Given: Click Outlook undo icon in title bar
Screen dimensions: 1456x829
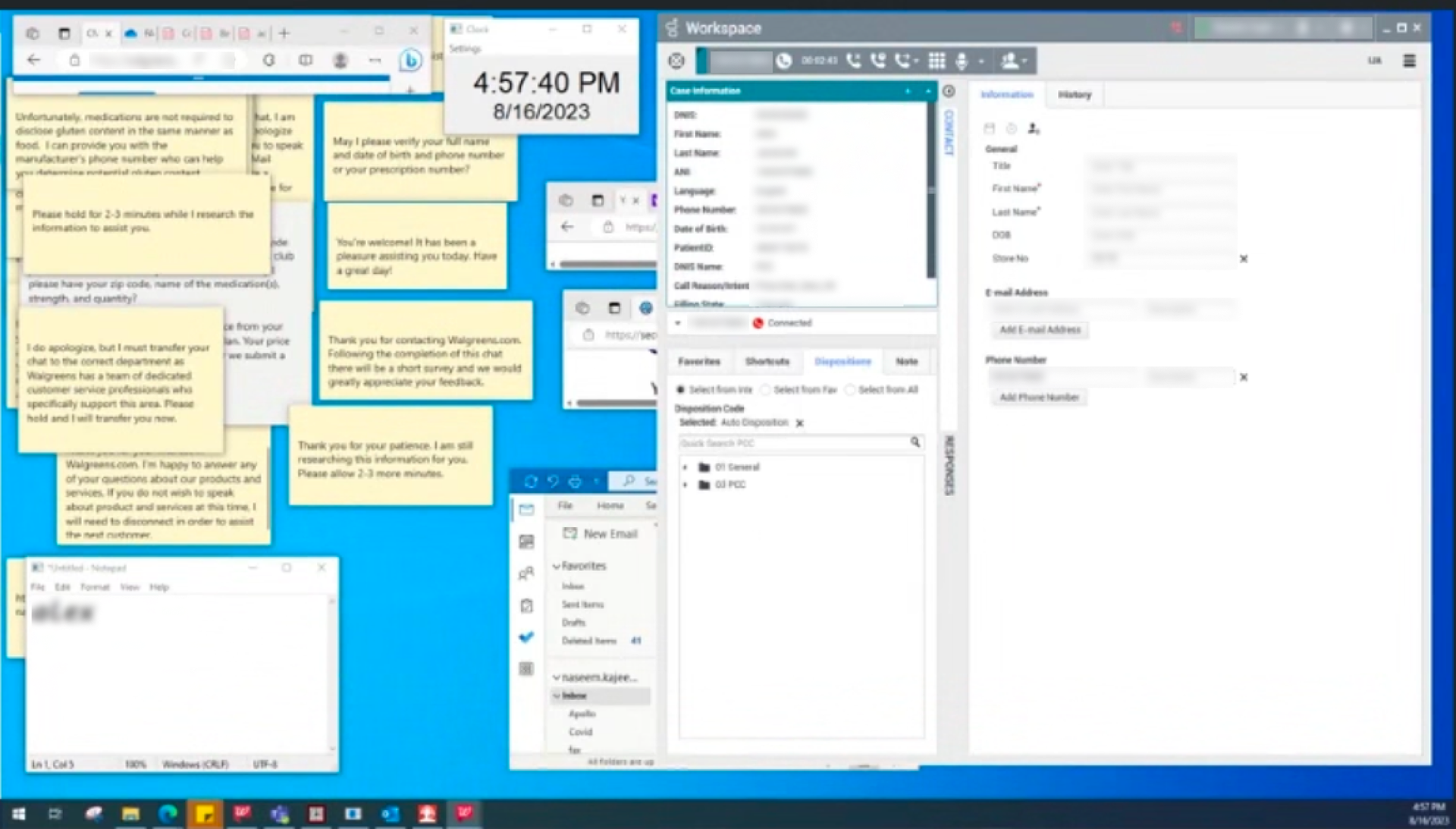Looking at the screenshot, I should pos(553,481).
